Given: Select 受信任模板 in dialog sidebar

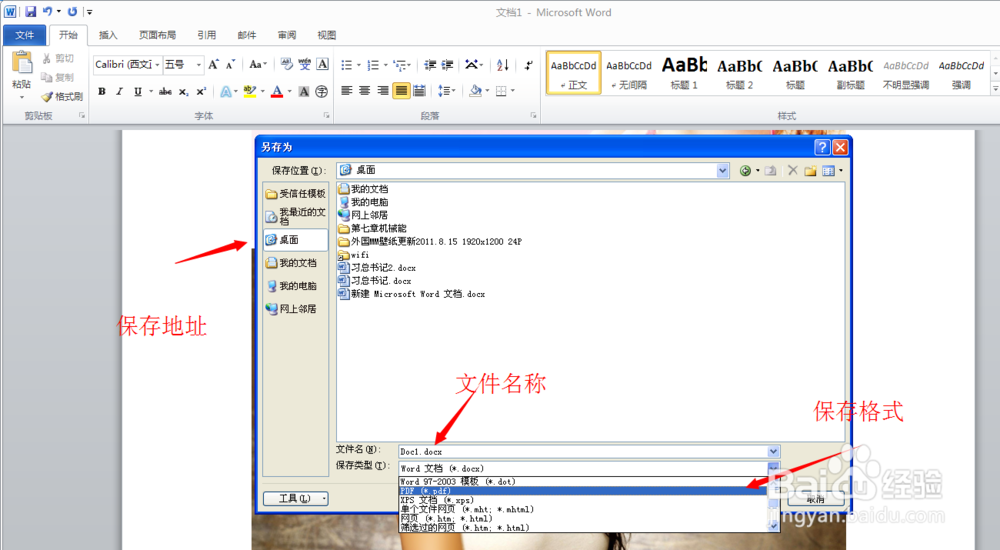Looking at the screenshot, I should point(296,193).
